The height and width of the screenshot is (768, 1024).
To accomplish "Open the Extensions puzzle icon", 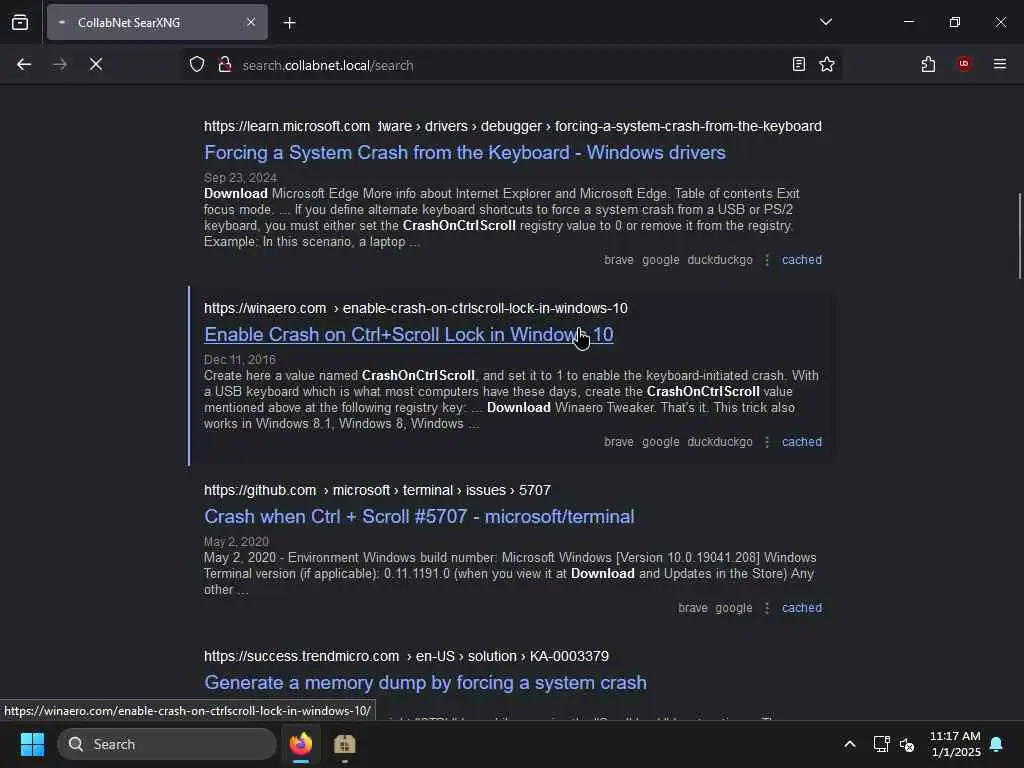I will (x=928, y=64).
